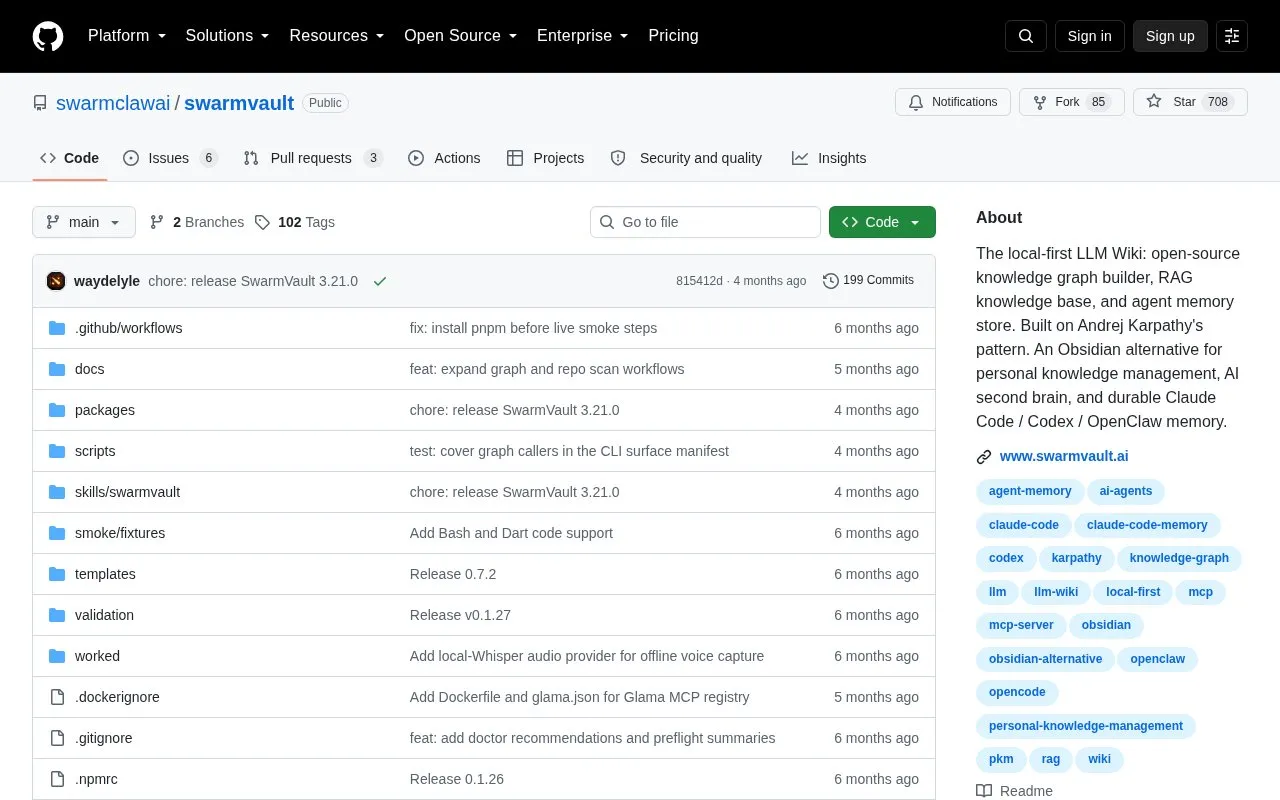
Task: Click the Readme book icon
Action: click(x=984, y=791)
